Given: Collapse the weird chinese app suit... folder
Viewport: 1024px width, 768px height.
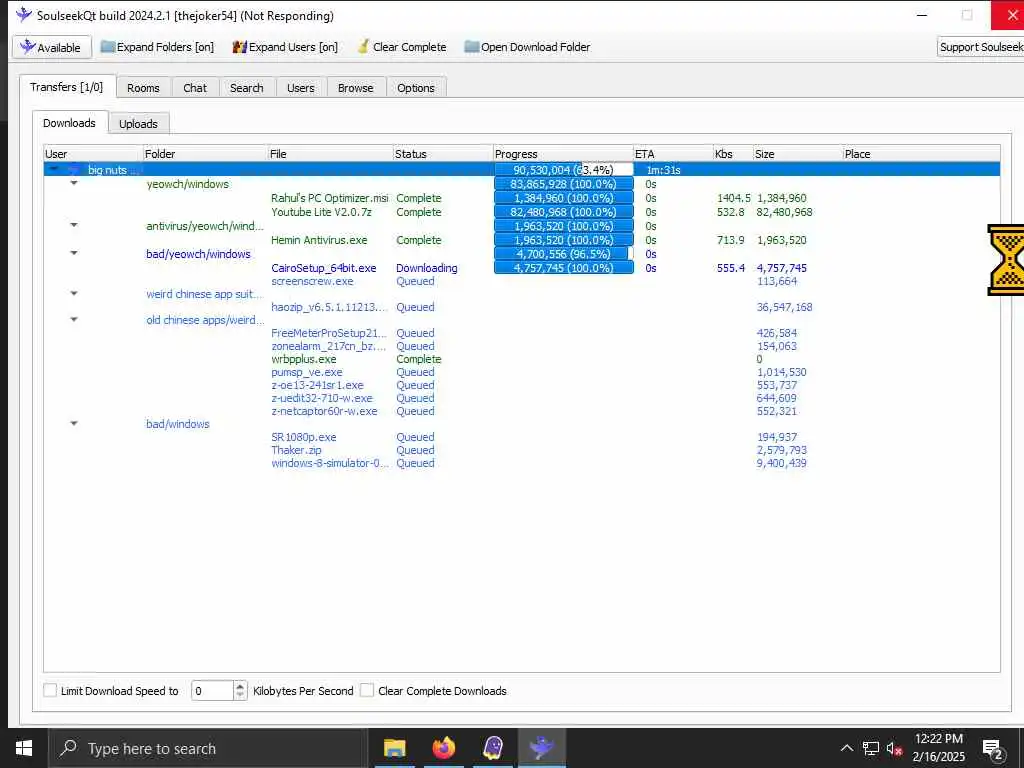Looking at the screenshot, I should (74, 294).
